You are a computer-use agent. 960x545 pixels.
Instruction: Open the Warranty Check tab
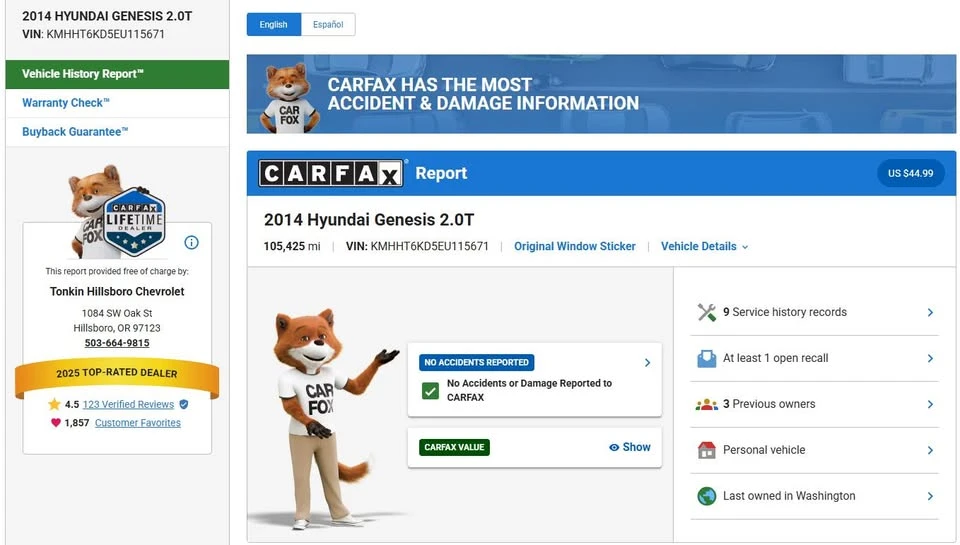[x=117, y=103]
